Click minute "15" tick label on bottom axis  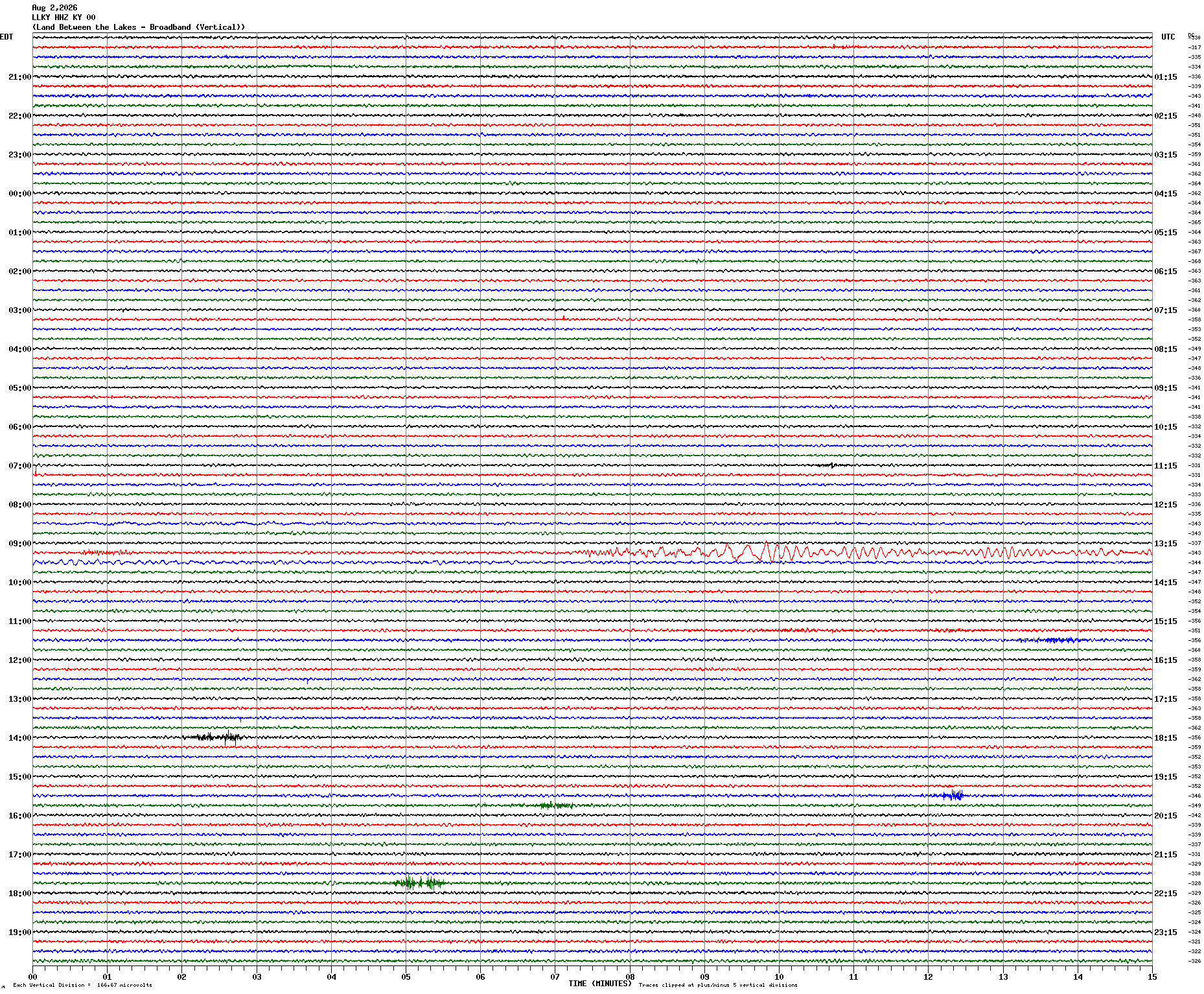click(1152, 977)
